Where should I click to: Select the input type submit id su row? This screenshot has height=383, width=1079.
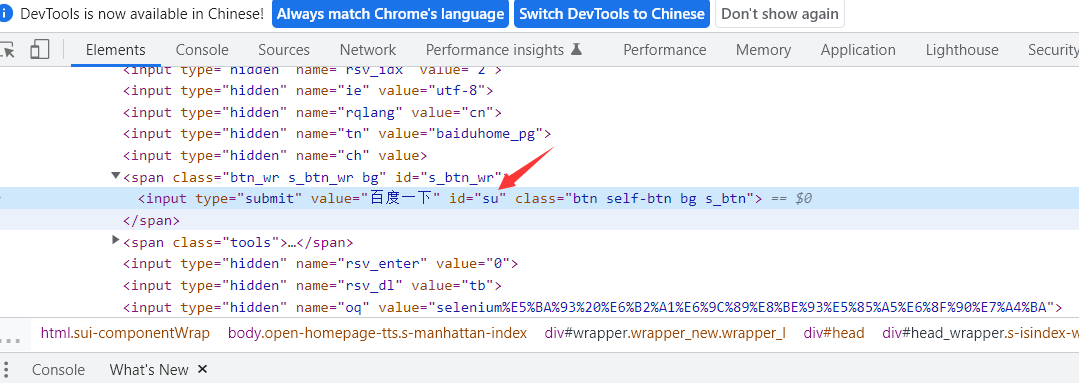point(540,199)
